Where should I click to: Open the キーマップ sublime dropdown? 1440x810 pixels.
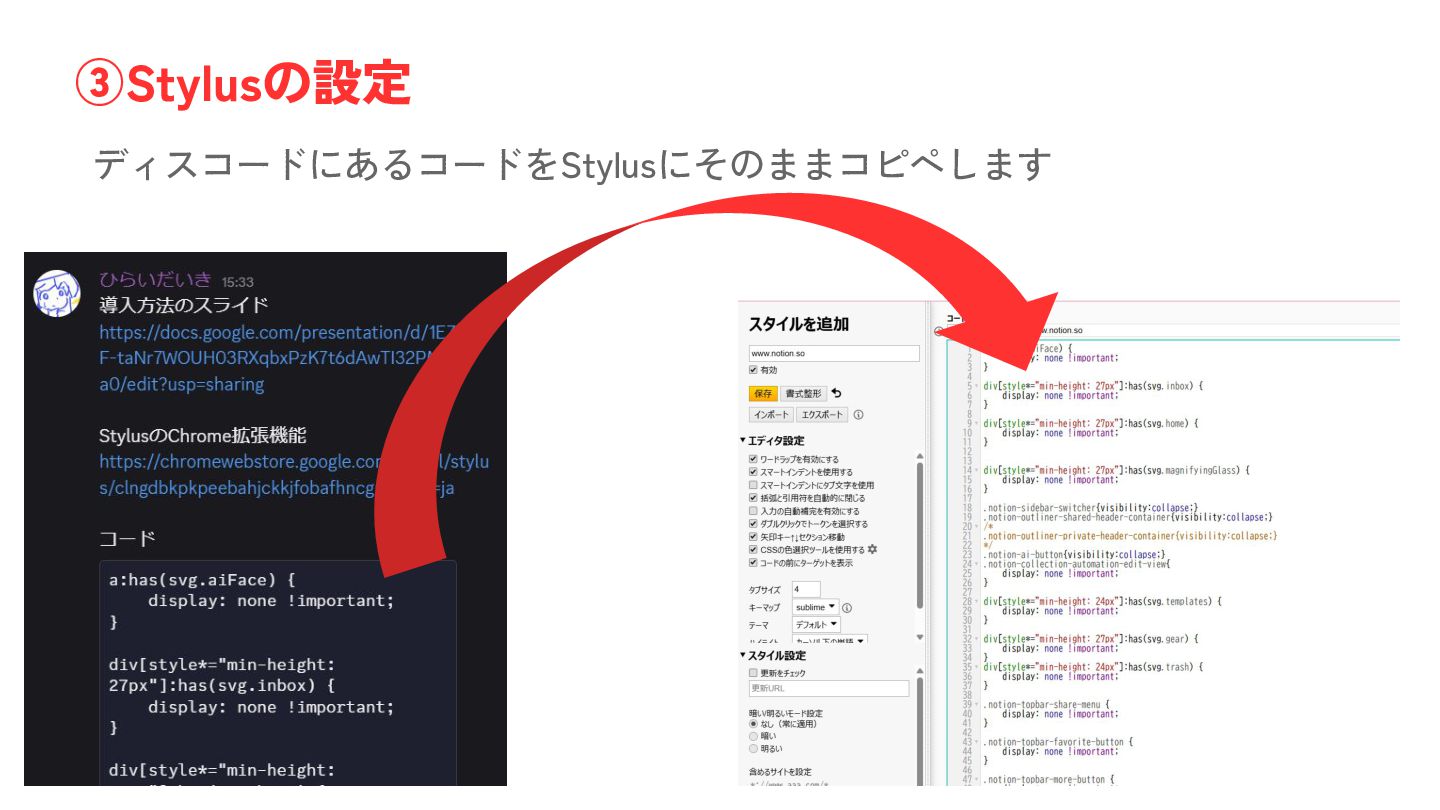pos(815,607)
